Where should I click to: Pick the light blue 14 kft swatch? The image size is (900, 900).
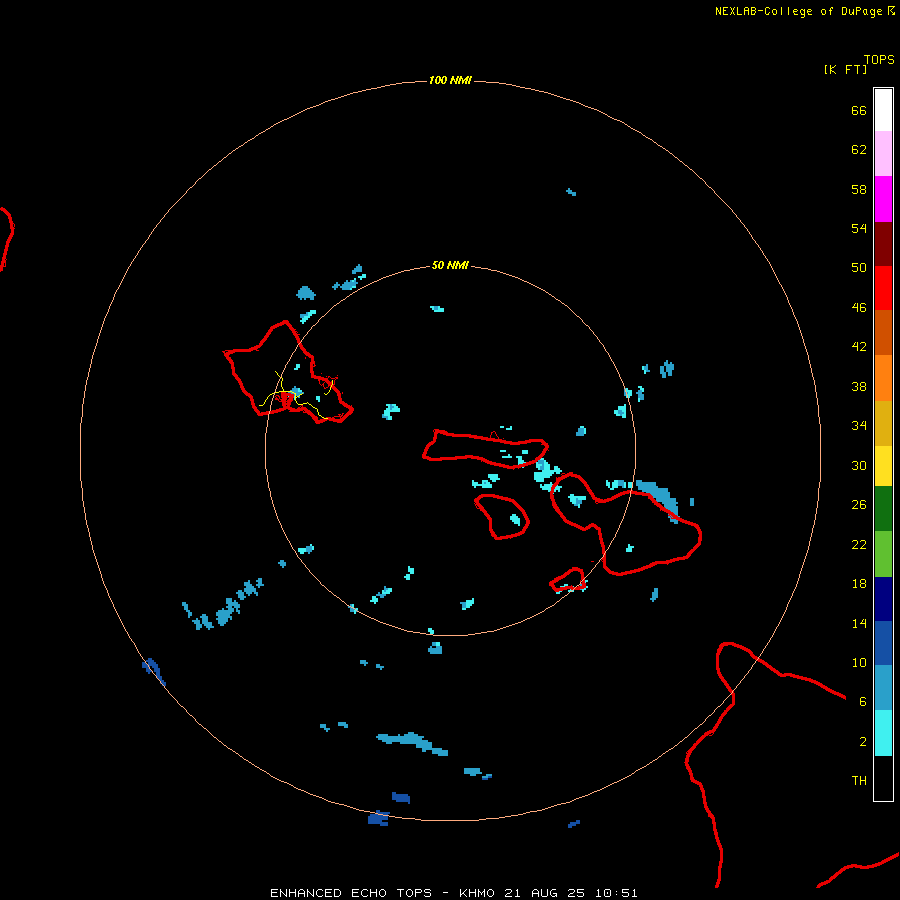pyautogui.click(x=883, y=687)
